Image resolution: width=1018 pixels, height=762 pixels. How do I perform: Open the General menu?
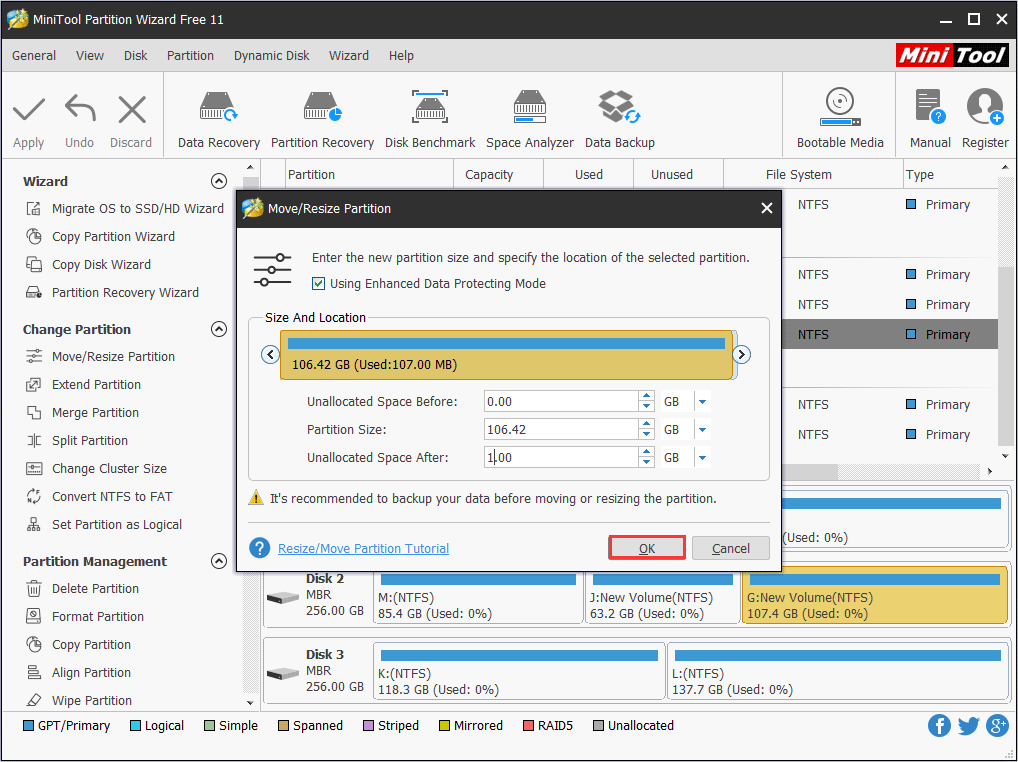pyautogui.click(x=34, y=56)
